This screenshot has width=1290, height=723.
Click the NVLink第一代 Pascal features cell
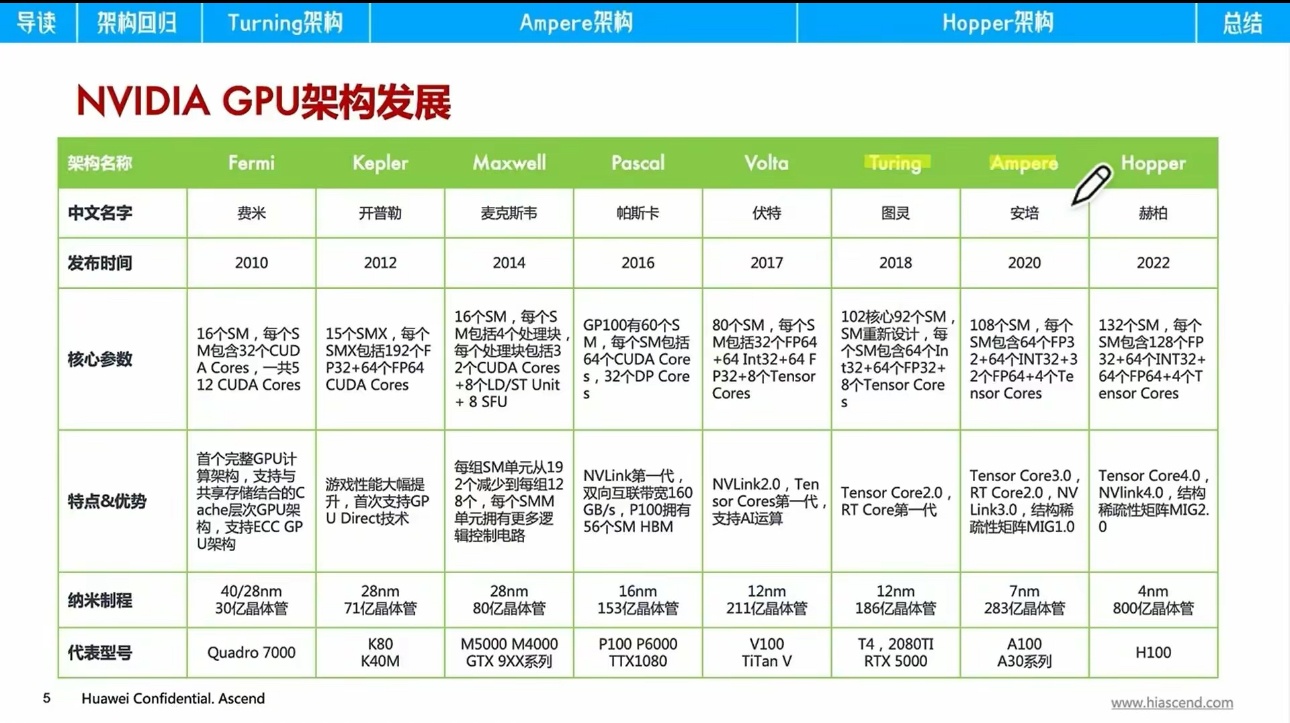pyautogui.click(x=638, y=501)
